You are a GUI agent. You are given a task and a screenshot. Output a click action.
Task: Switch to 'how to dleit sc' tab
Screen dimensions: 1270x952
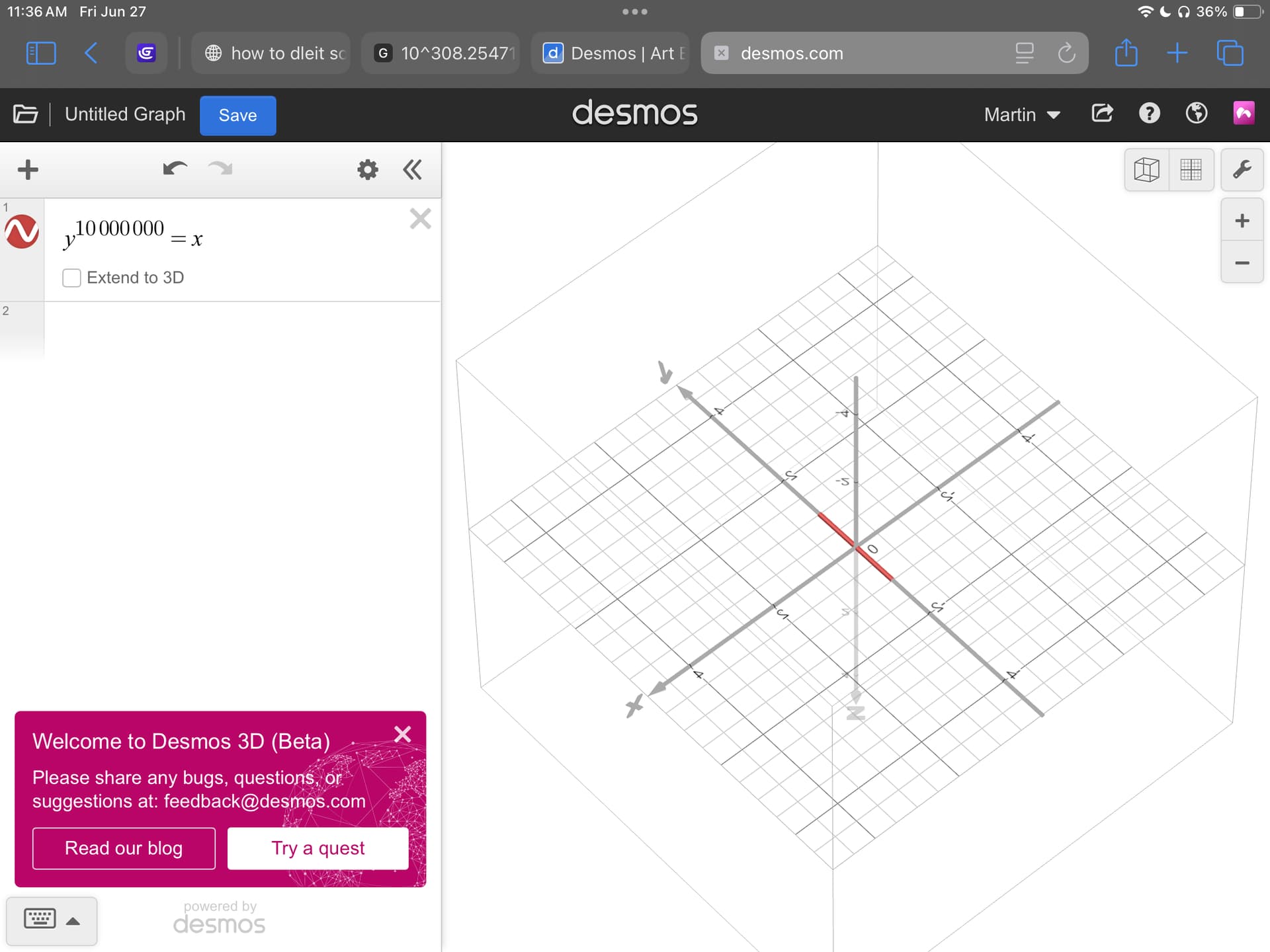pyautogui.click(x=271, y=53)
